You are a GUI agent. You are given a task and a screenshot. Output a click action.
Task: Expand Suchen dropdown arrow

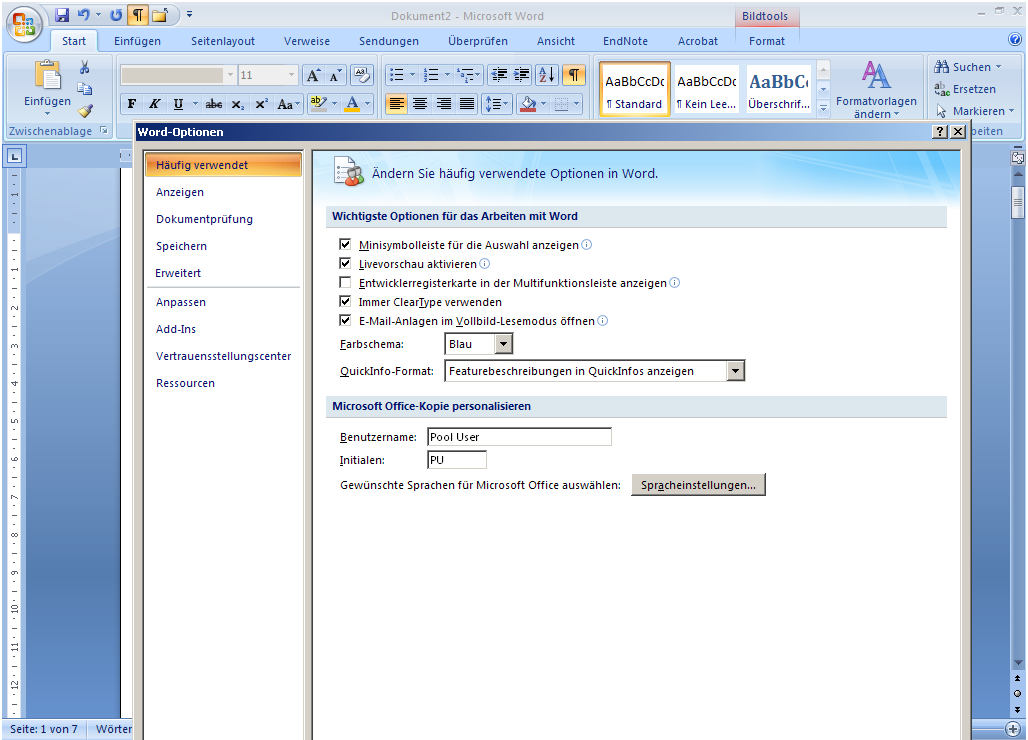click(998, 67)
